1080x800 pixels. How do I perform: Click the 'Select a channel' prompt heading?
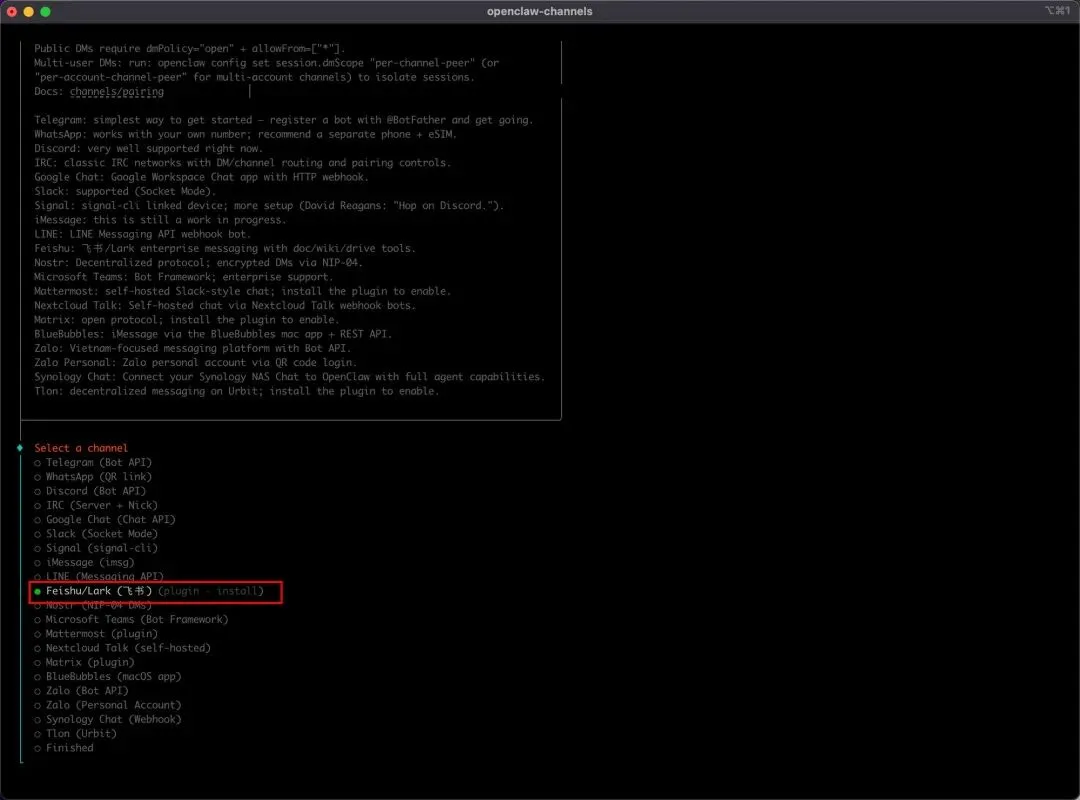[81, 448]
